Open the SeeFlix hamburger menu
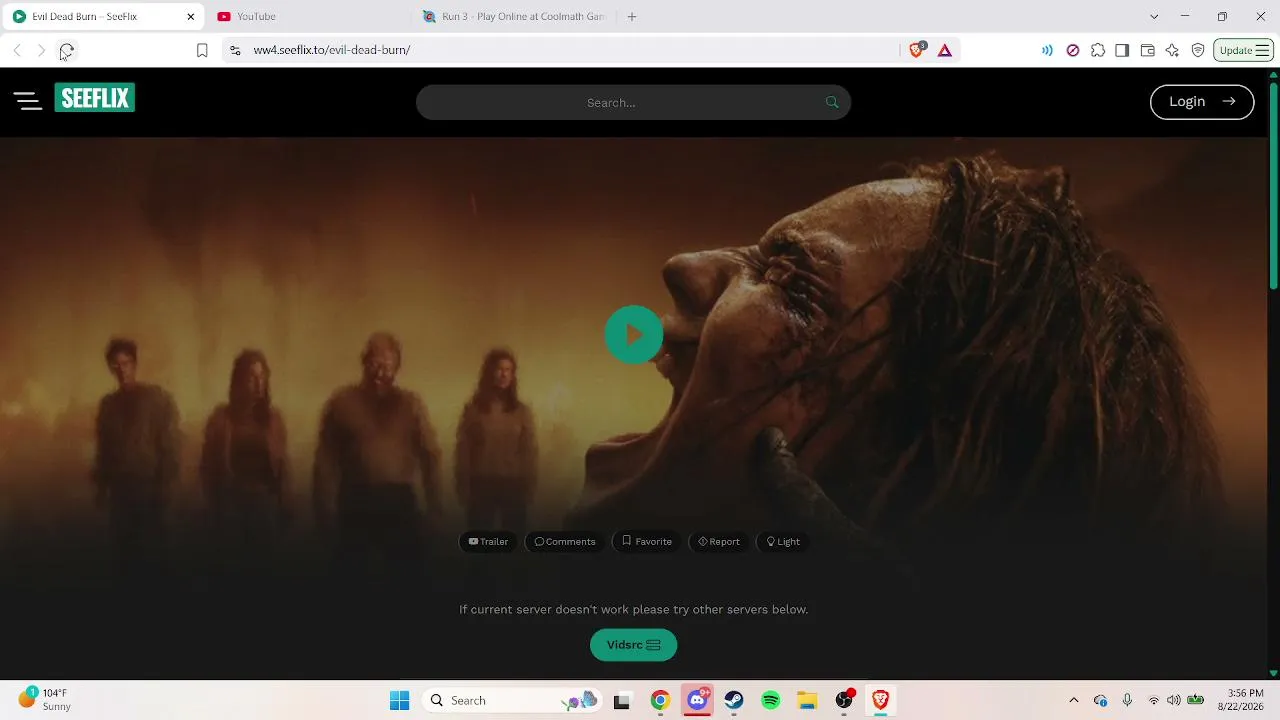 pos(27,100)
